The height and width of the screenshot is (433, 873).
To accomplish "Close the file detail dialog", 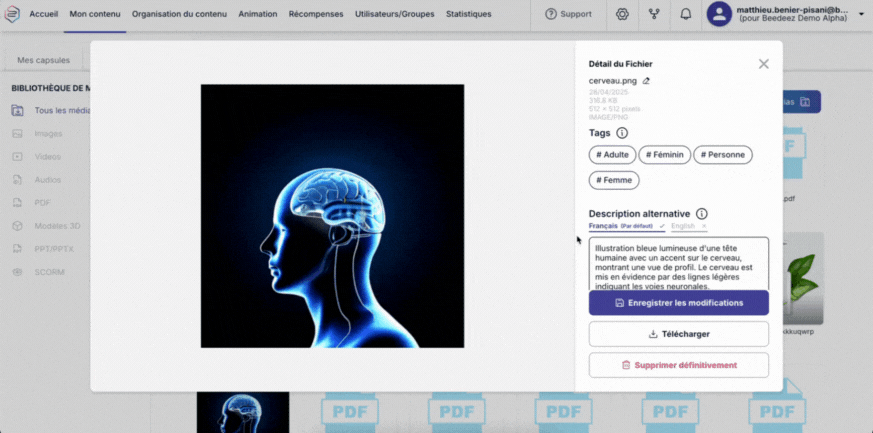I will [x=764, y=64].
